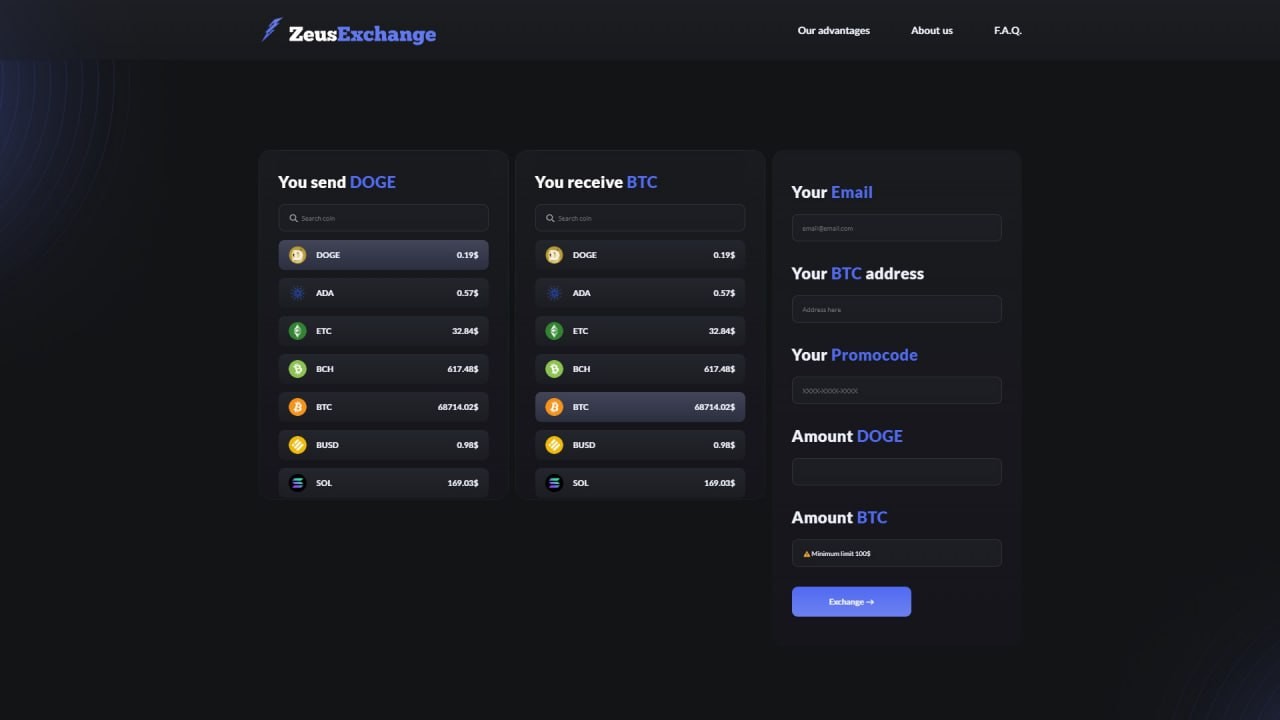Select the SOL coin icon in You receive
This screenshot has height=720, width=1280.
554,483
